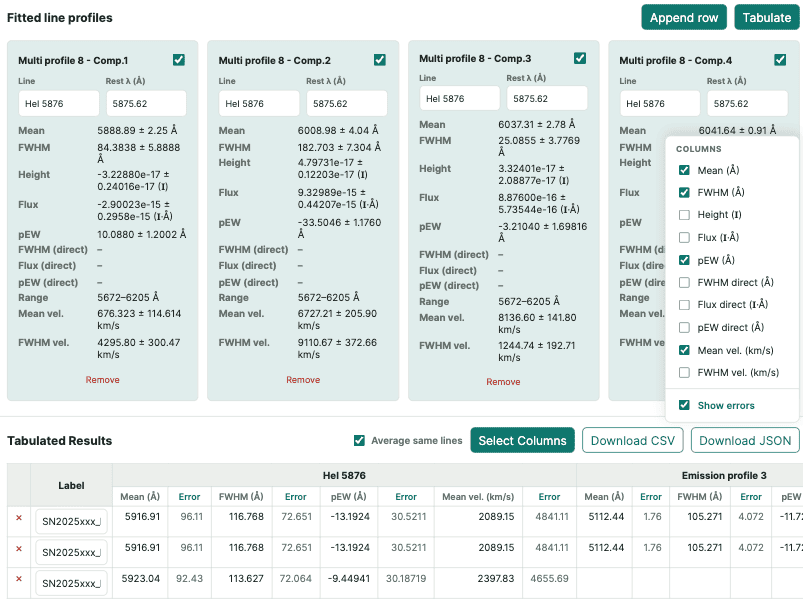Edit Line field in Comp.4 card
The image size is (803, 604).
click(x=660, y=103)
